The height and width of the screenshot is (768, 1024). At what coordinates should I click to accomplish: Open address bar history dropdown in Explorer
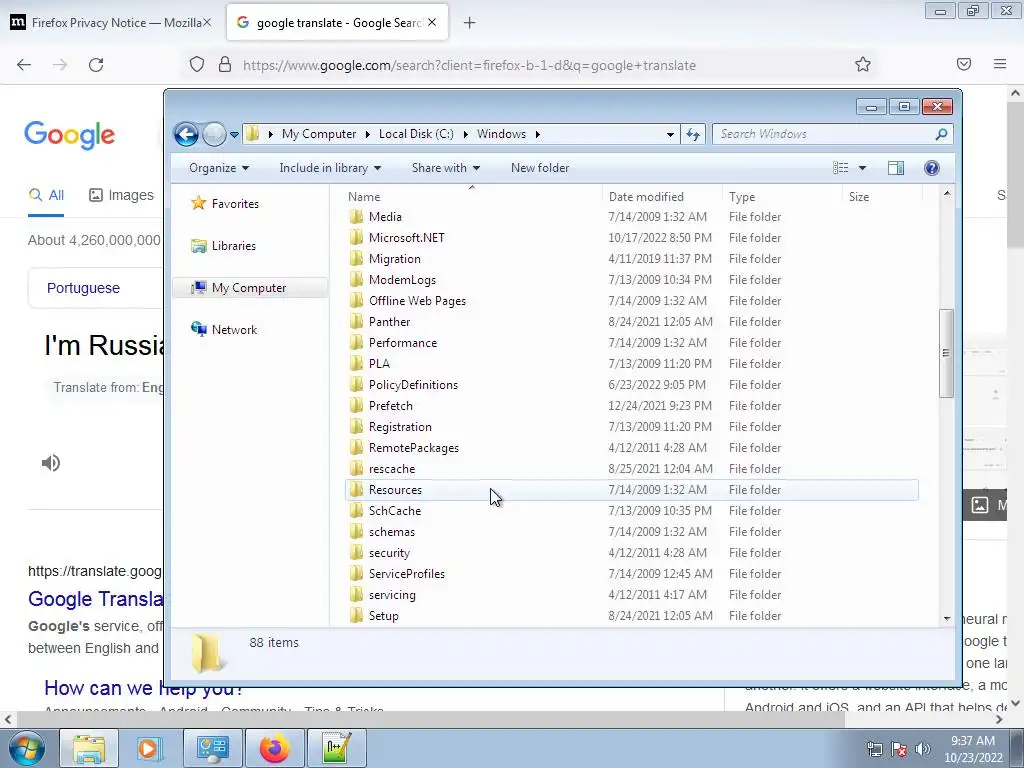click(670, 135)
